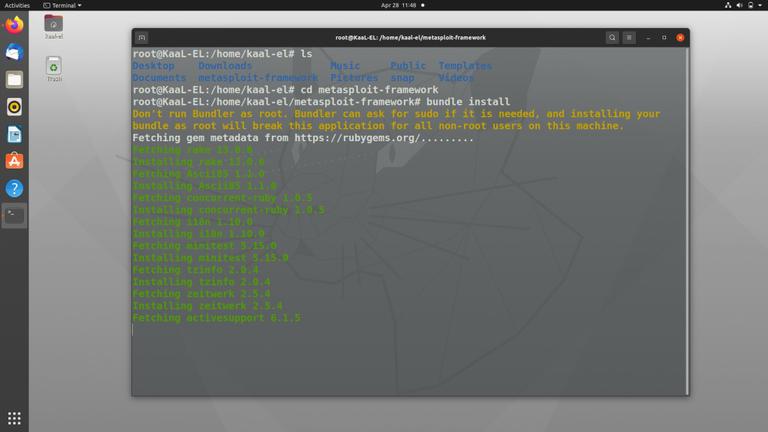
Task: Click the new tab icon in terminal titlebar
Action: click(x=142, y=38)
